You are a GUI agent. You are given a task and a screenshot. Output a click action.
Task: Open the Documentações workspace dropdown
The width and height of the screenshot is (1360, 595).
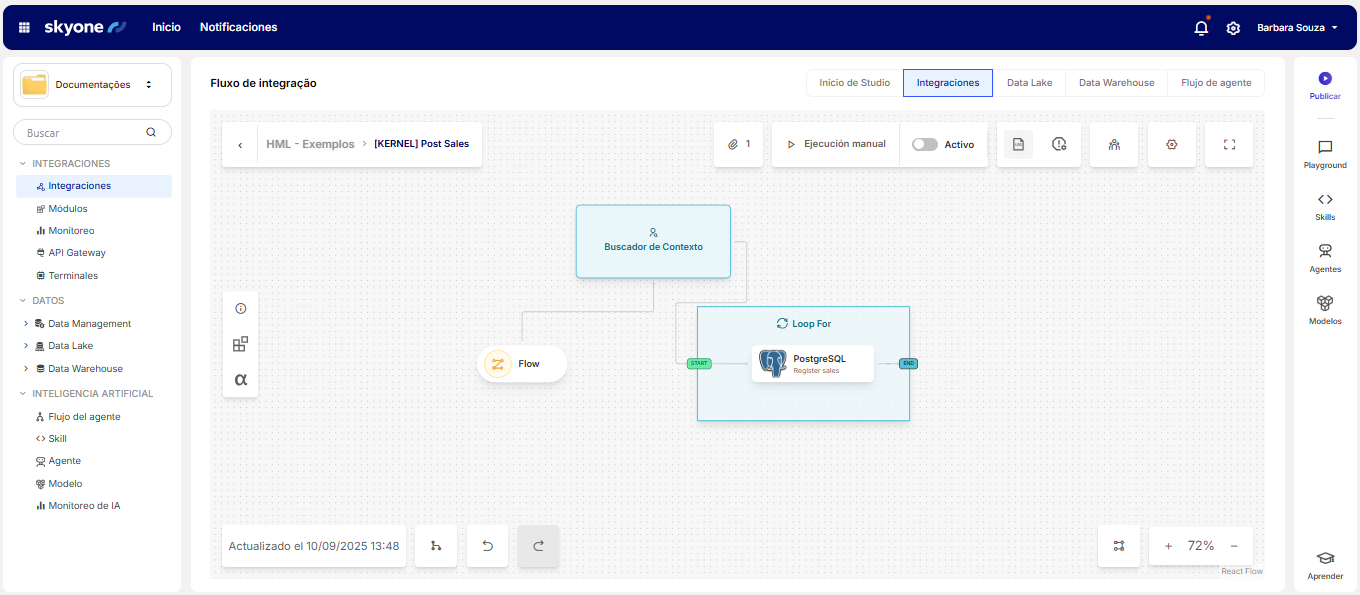(92, 85)
